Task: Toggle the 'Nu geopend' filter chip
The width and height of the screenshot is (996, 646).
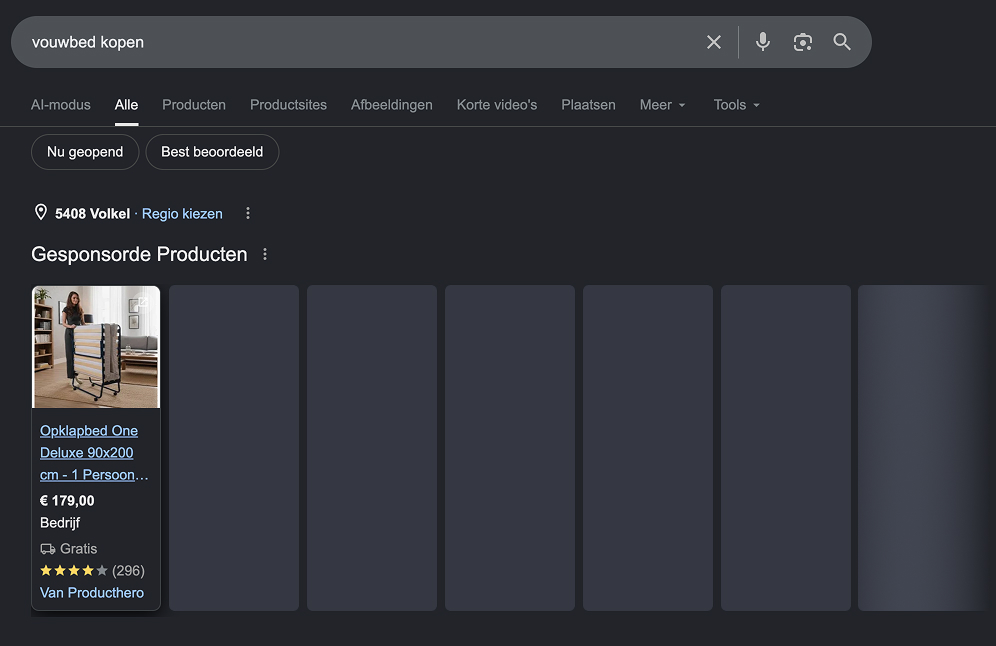Action: pos(85,152)
